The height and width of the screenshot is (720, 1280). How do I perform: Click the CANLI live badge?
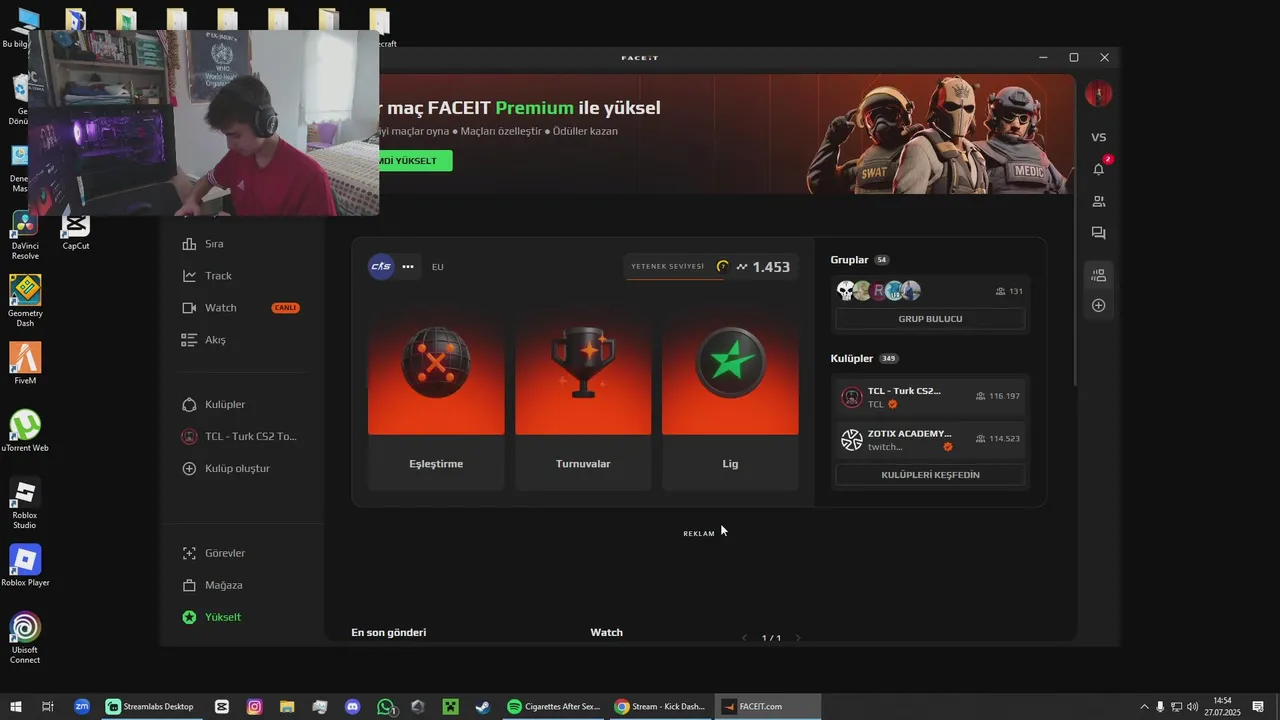286,308
